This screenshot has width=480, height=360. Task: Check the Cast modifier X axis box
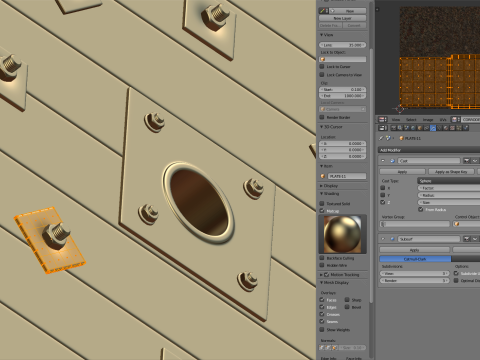click(383, 188)
